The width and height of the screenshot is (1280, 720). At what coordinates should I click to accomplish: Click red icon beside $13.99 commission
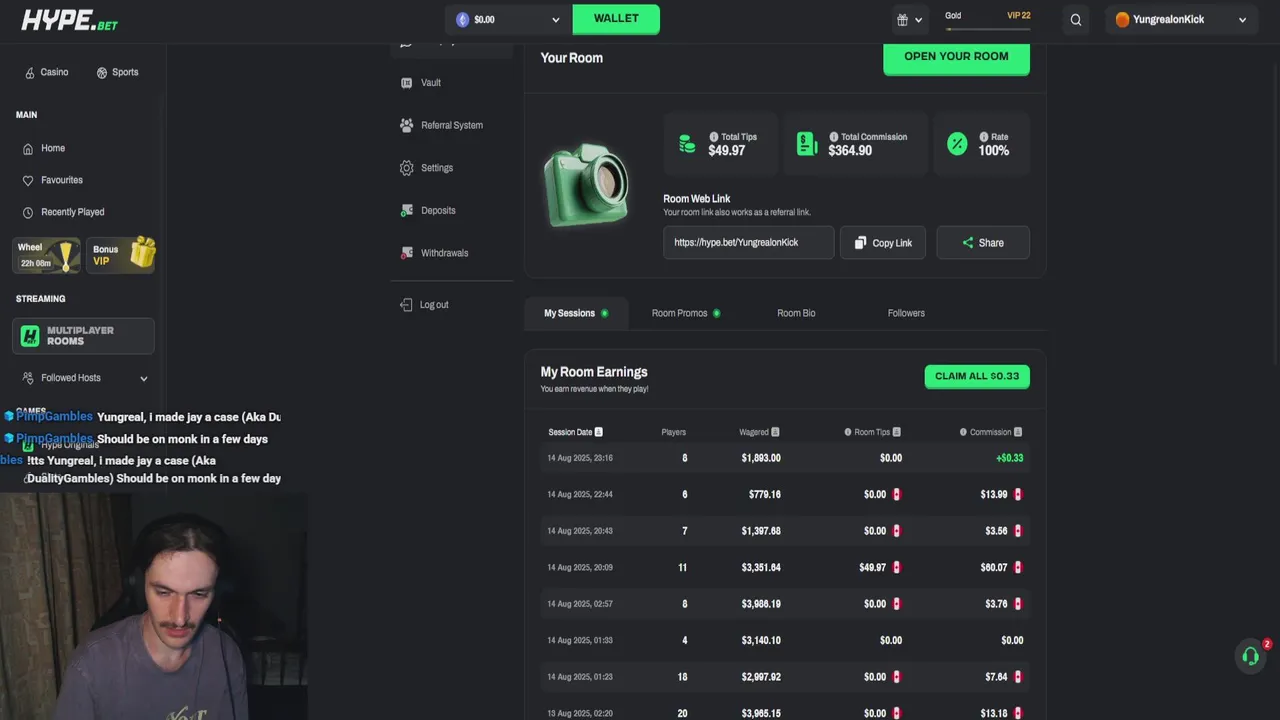point(1018,494)
